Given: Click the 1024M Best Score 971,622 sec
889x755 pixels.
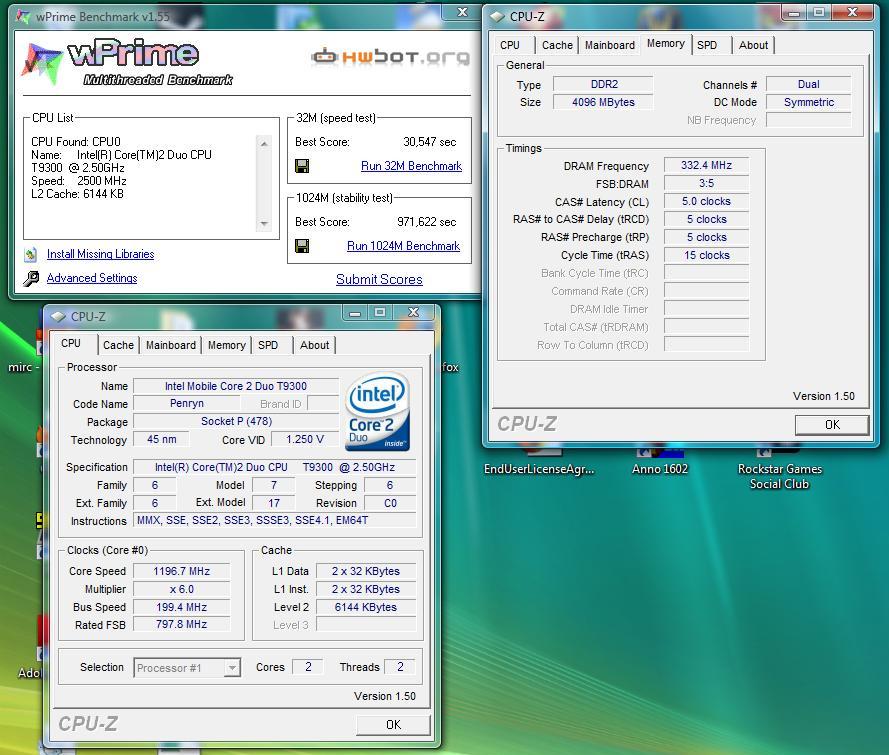Looking at the screenshot, I should (x=426, y=222).
